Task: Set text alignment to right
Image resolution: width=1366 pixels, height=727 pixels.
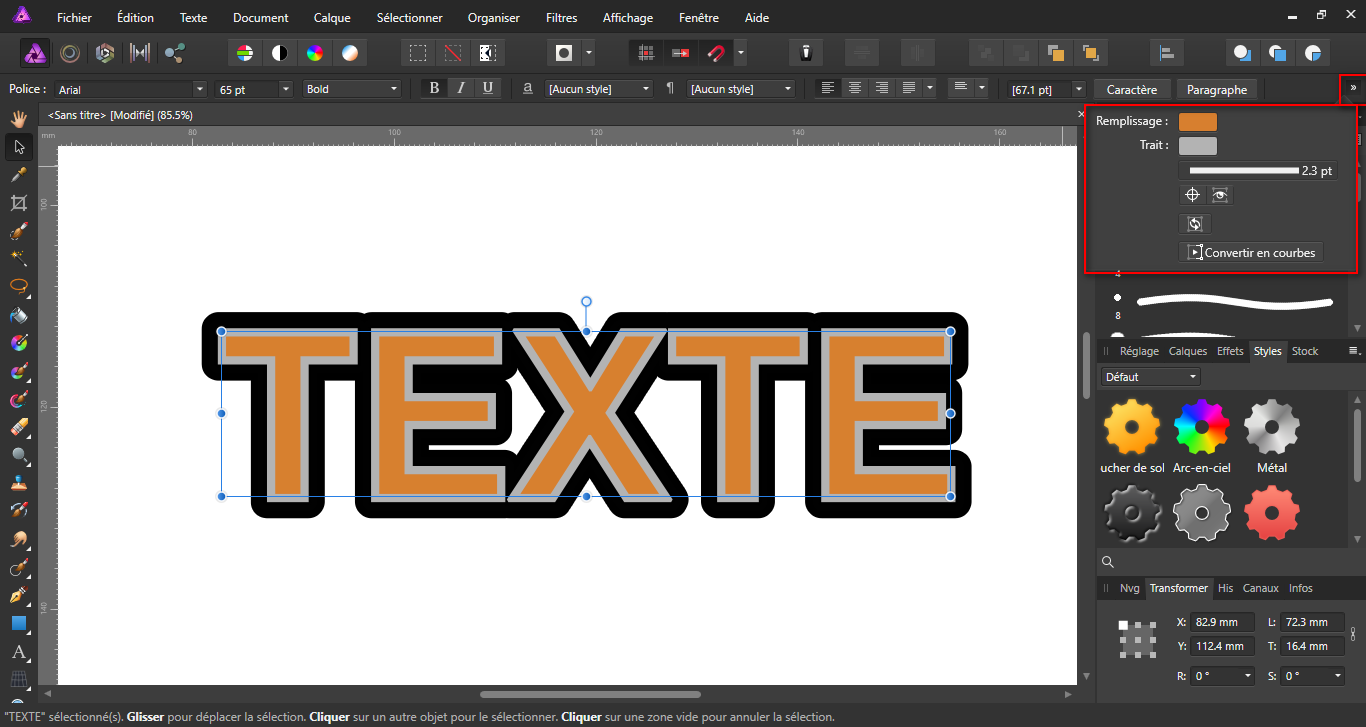Action: 881,88
